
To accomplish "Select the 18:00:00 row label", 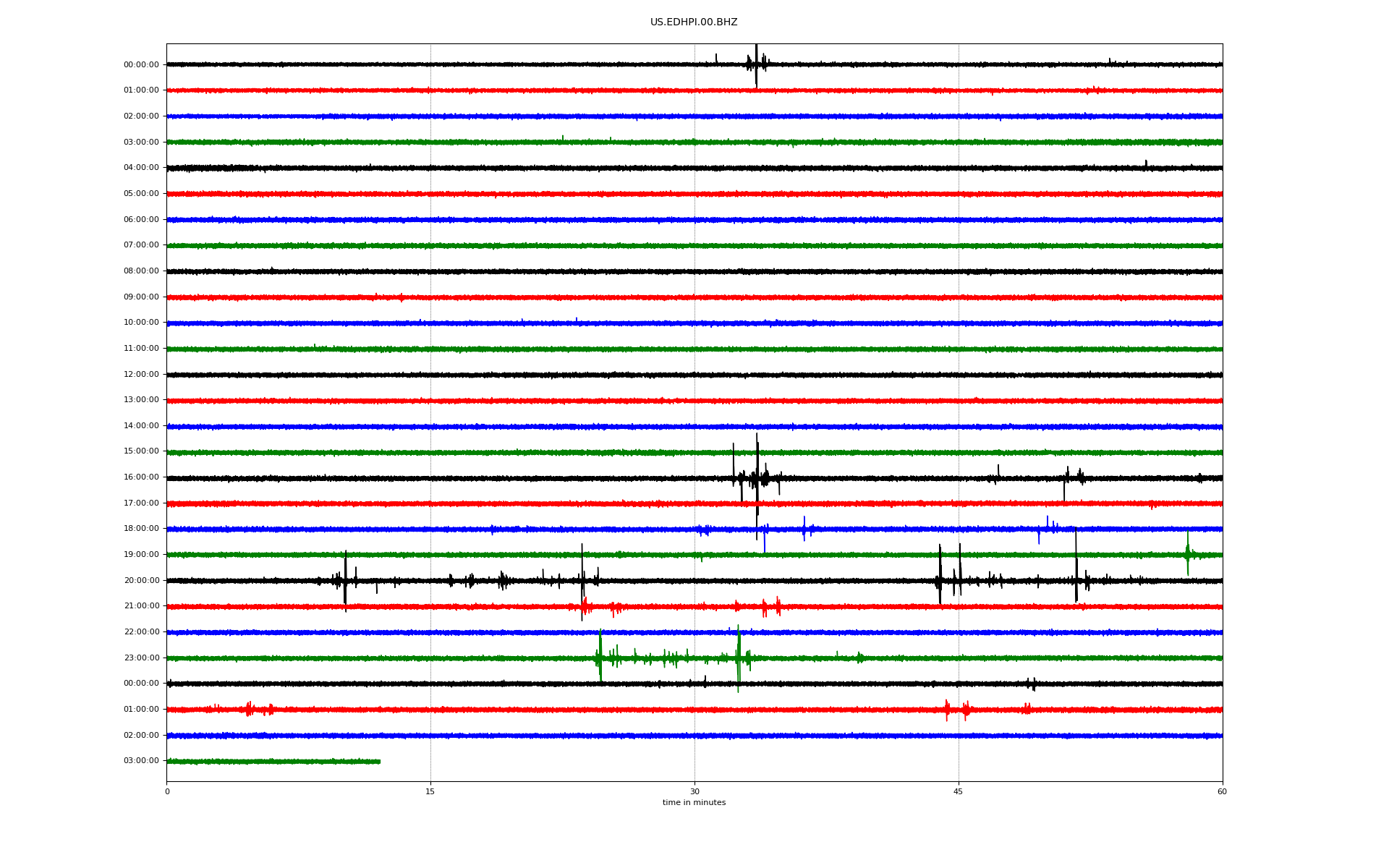I will click(x=141, y=529).
